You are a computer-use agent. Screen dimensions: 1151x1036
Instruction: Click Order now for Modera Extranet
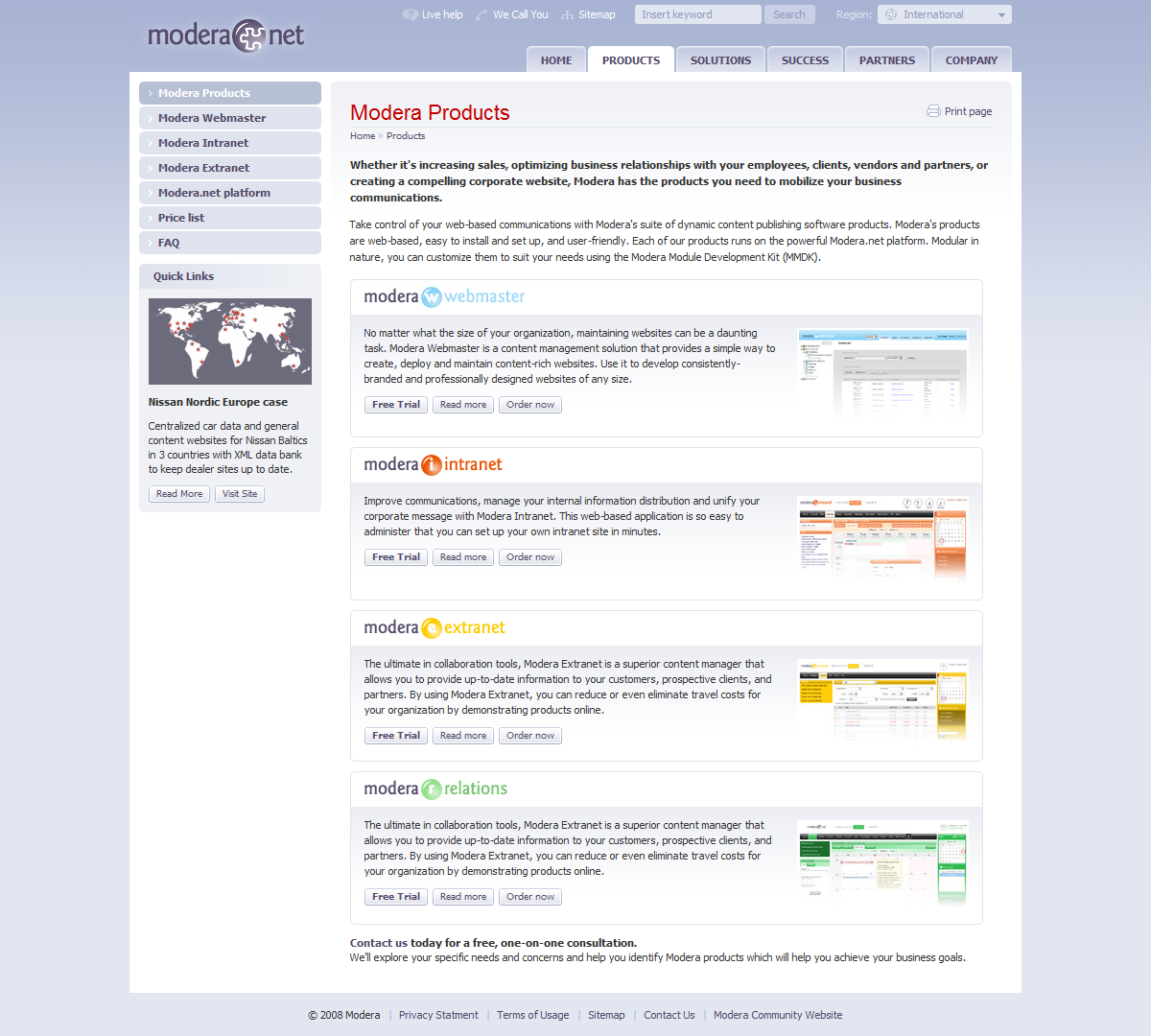530,736
